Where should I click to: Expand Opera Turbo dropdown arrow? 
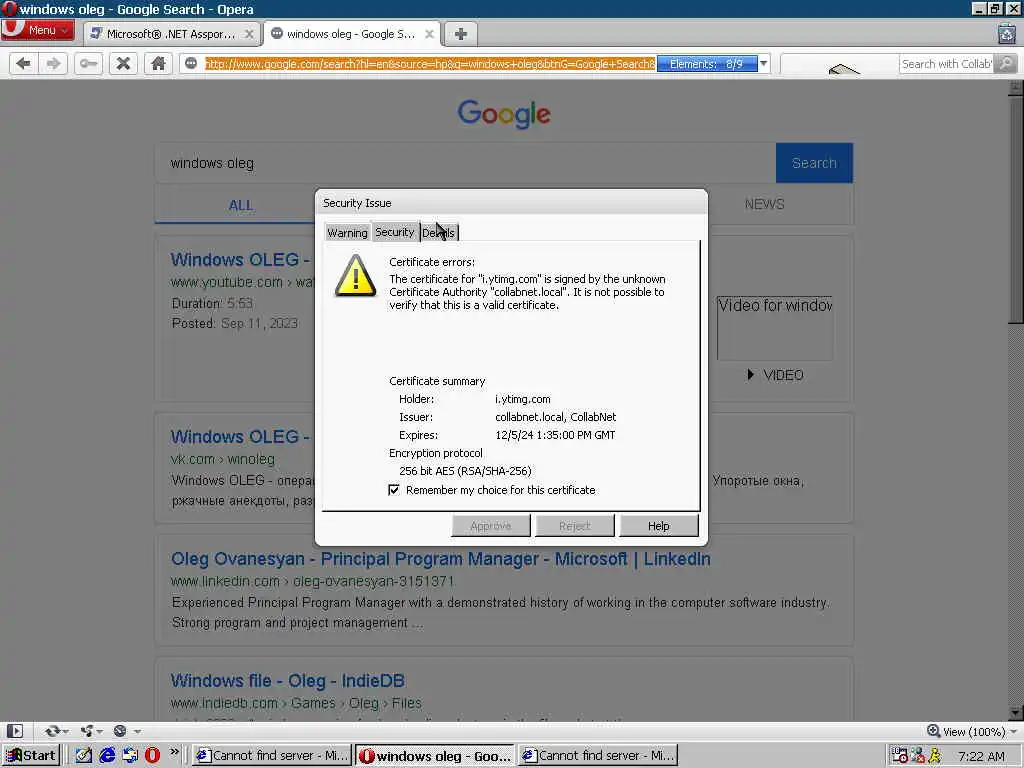tap(136, 731)
